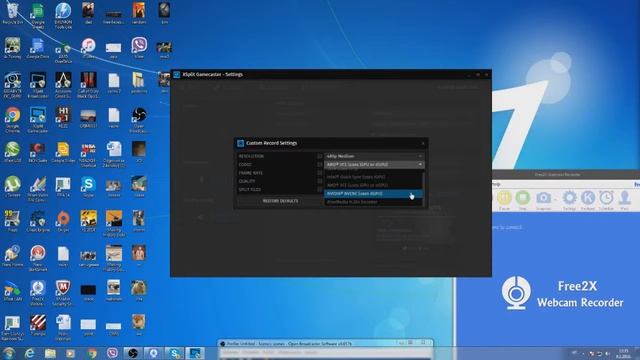Click Snapshot camera icon in Free2X toolbar
The height and width of the screenshot is (360, 640).
click(544, 200)
